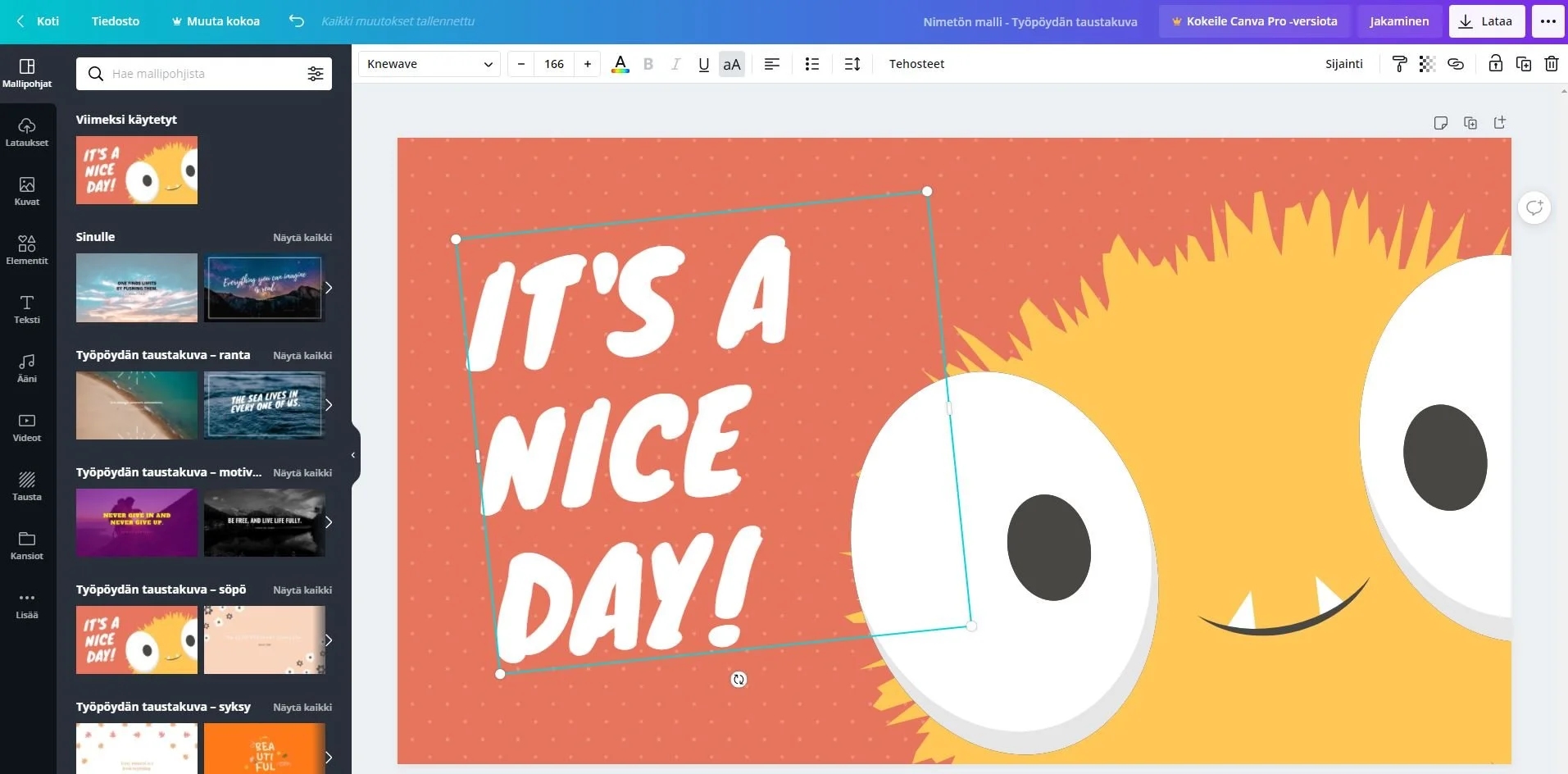This screenshot has height=774, width=1568.
Task: Open the Jakaminen share button
Action: (x=1399, y=21)
